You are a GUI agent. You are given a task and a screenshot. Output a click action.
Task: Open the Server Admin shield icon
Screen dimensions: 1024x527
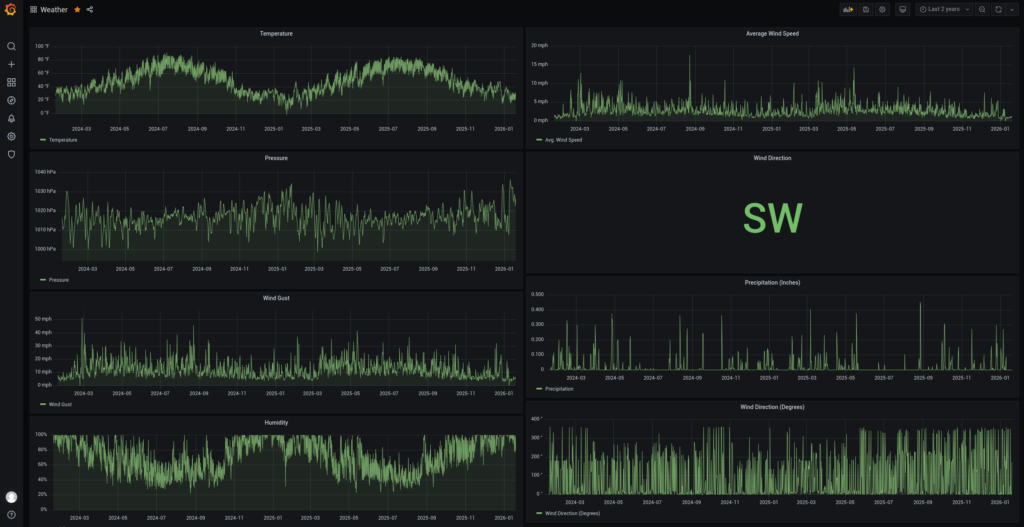point(11,154)
